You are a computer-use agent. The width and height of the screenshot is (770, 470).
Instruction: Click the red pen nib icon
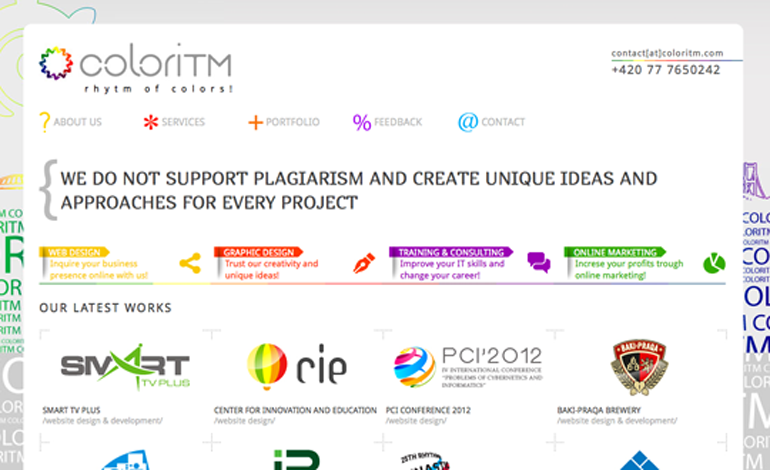click(364, 264)
